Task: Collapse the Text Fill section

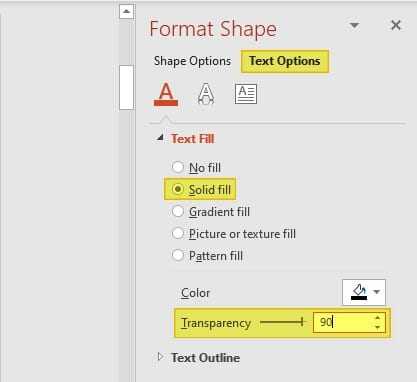Action: click(x=161, y=138)
